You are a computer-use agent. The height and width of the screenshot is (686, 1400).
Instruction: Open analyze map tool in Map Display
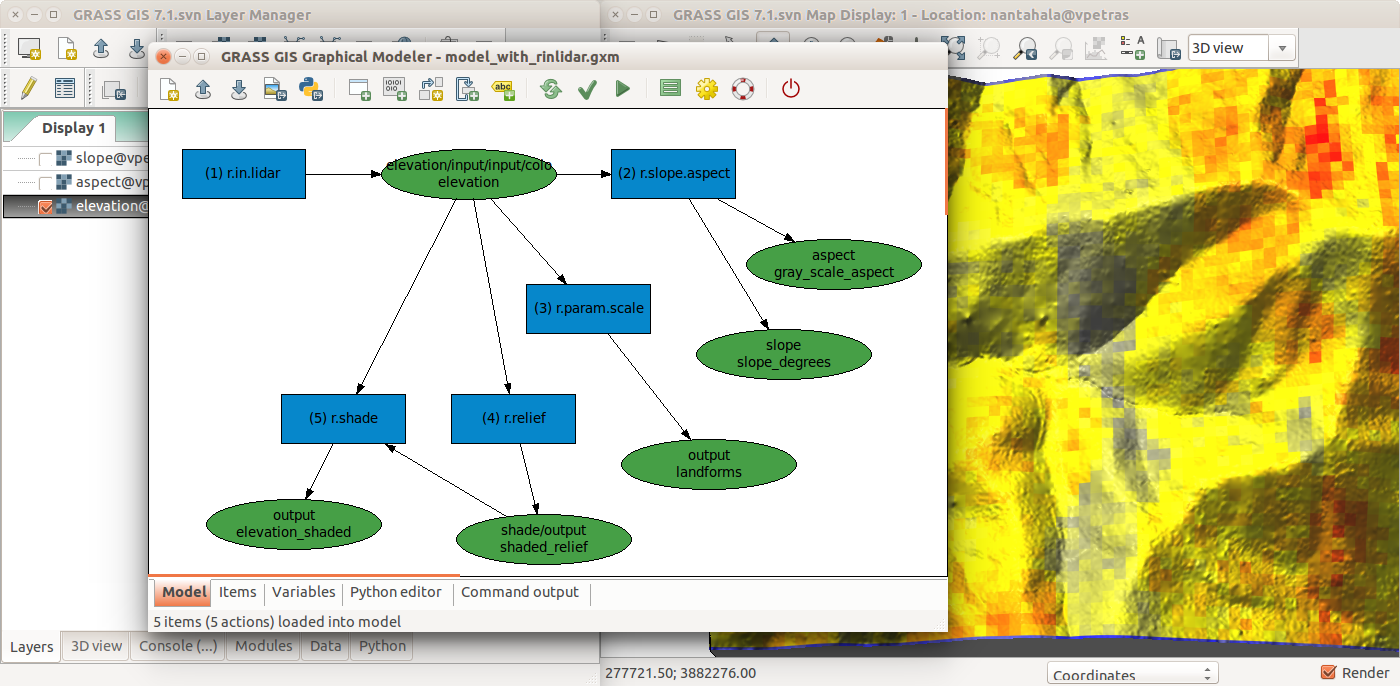pos(1098,48)
